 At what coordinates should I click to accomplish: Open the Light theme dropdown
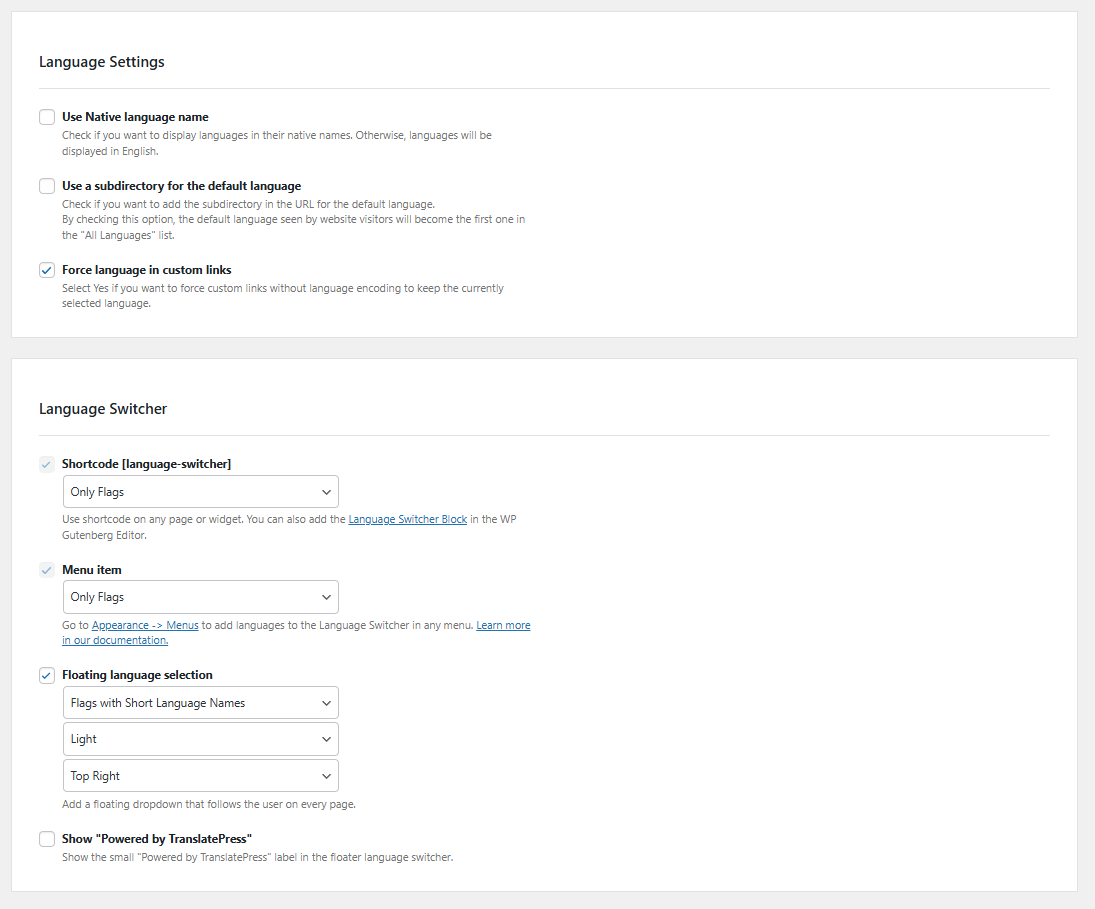tap(200, 739)
